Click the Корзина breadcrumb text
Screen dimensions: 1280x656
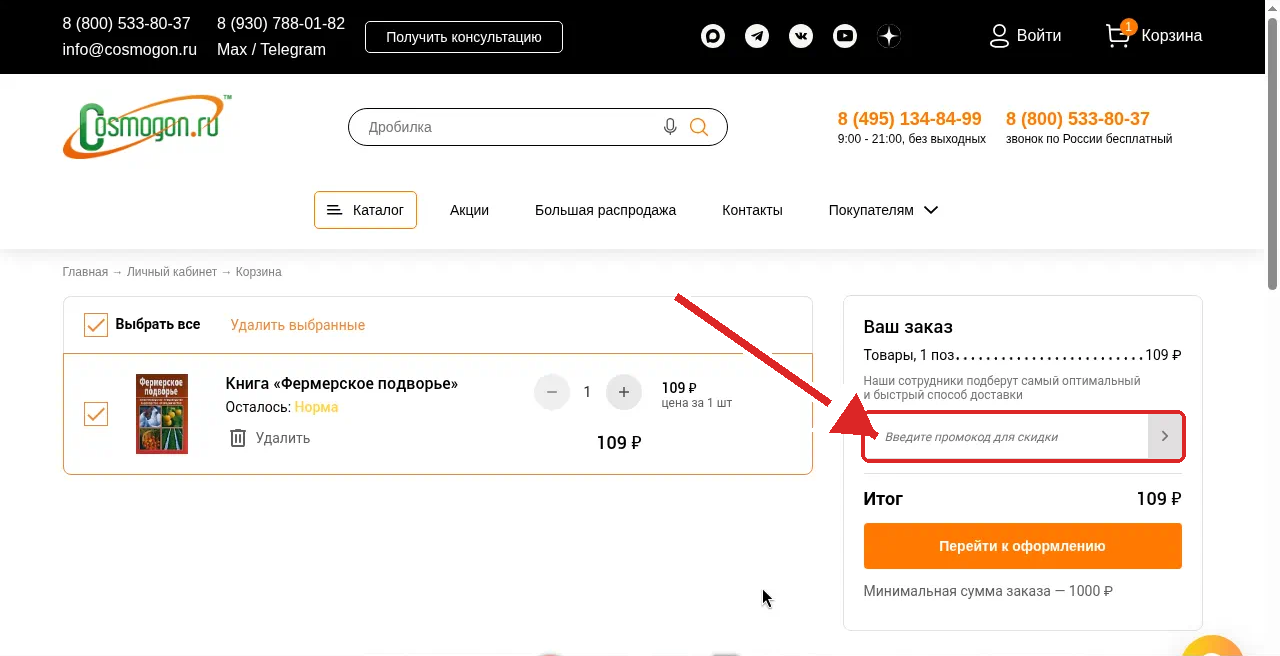click(x=259, y=272)
